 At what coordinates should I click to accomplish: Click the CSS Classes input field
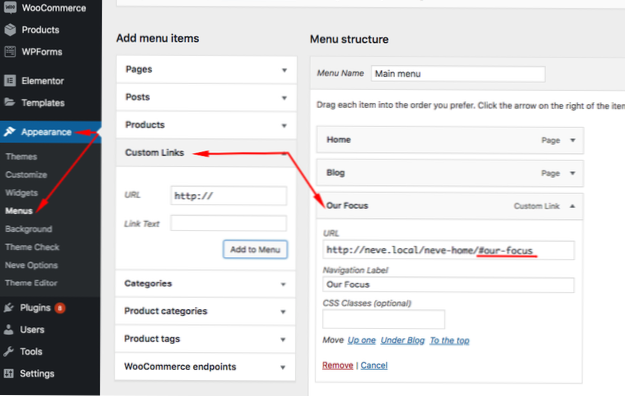(383, 319)
